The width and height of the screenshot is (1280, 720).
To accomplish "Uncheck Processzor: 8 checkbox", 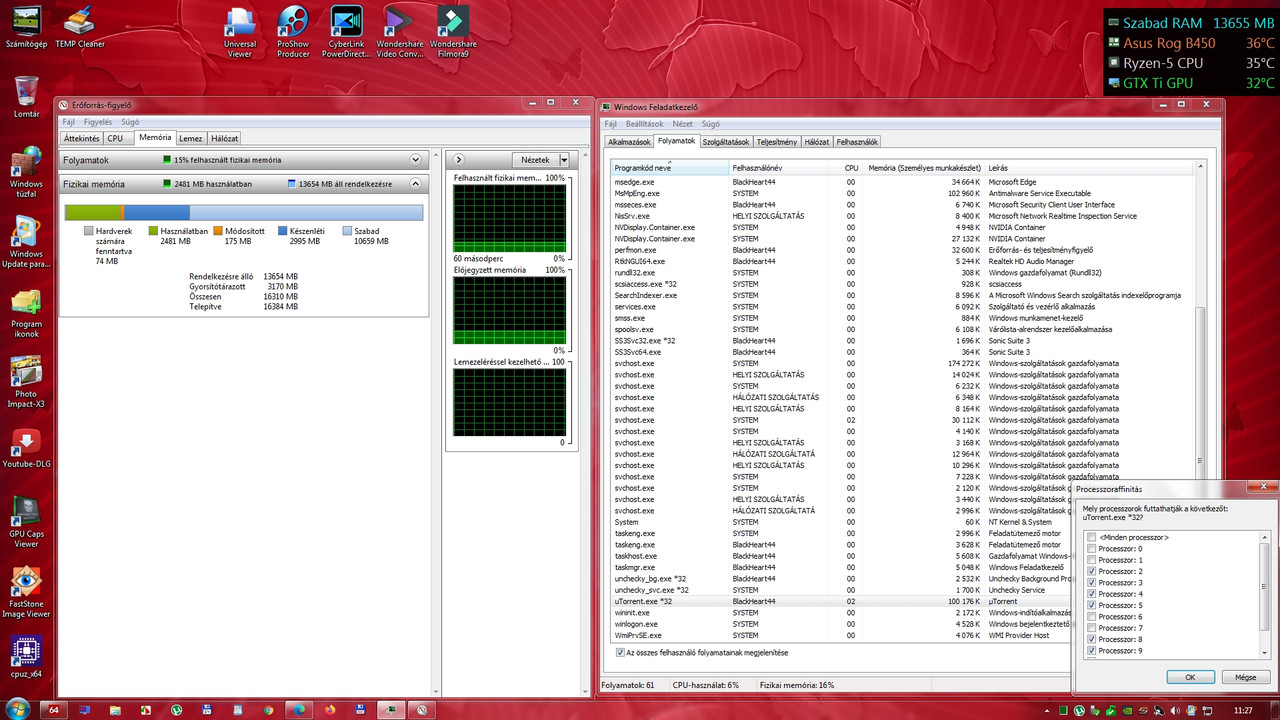I will point(1091,639).
